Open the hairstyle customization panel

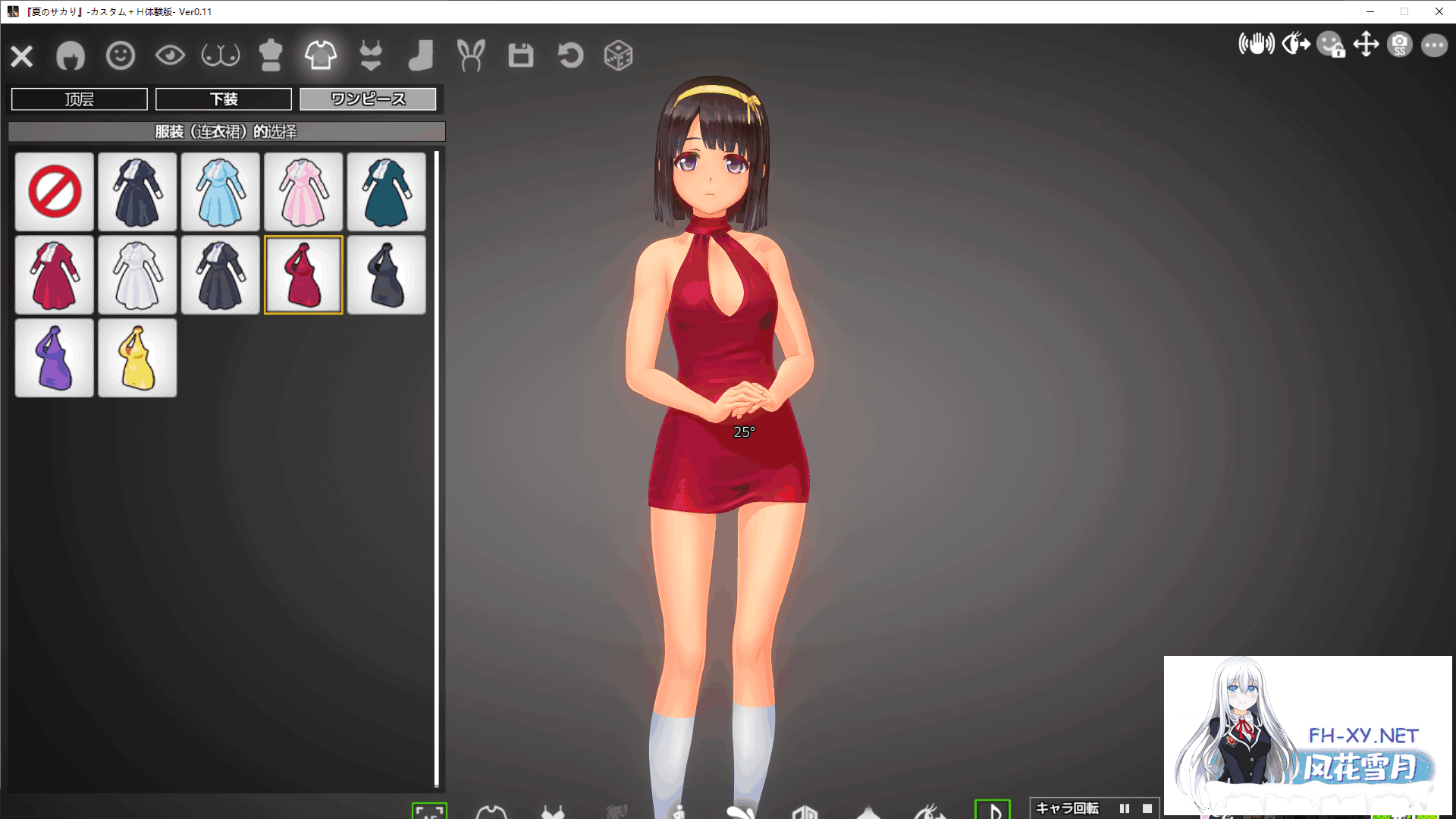(x=71, y=55)
